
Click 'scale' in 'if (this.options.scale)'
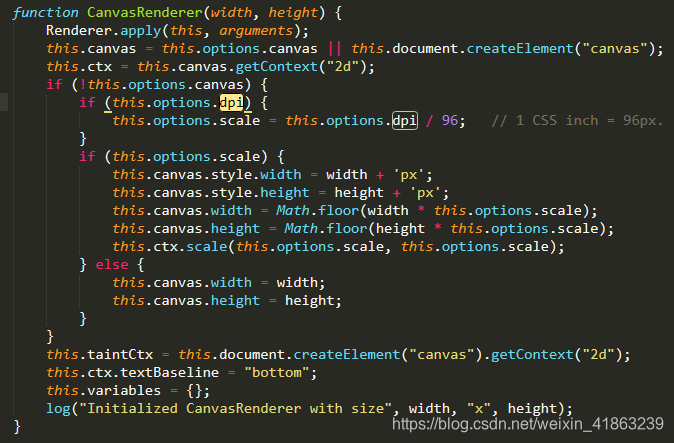click(x=239, y=156)
